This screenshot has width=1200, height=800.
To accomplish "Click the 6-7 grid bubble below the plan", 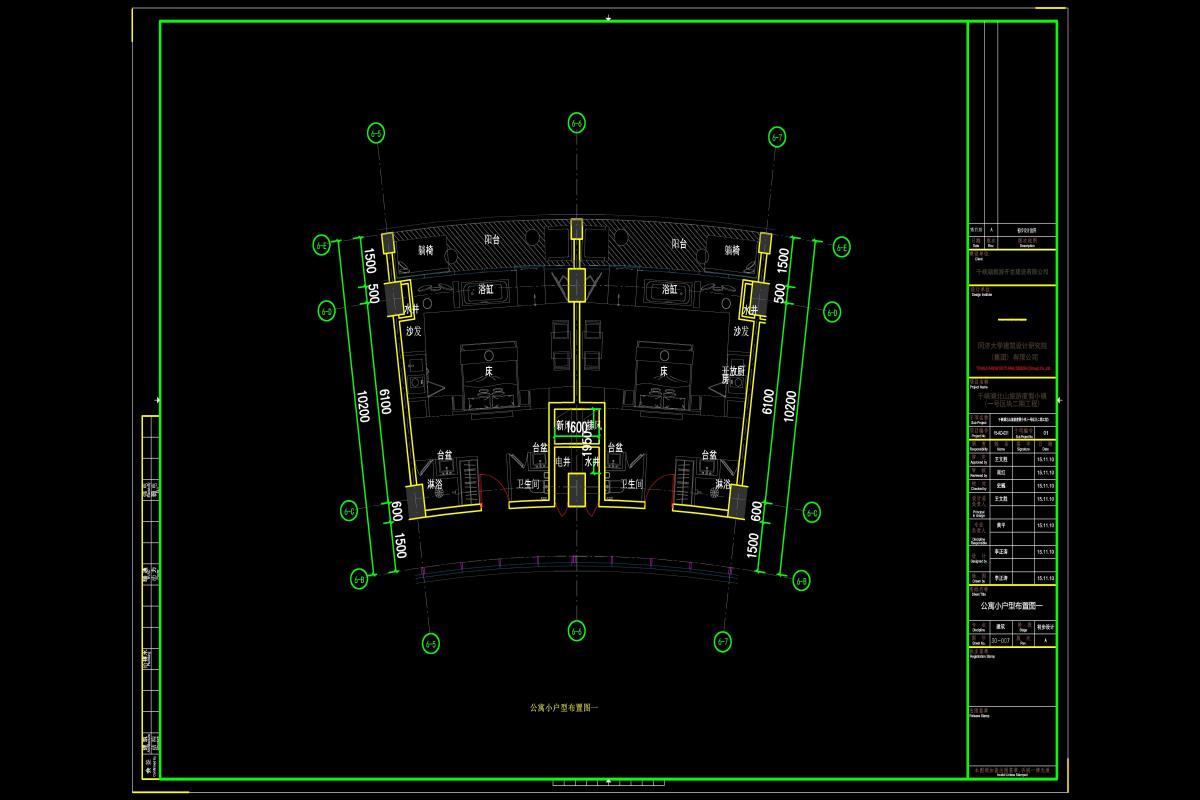I will click(x=723, y=641).
